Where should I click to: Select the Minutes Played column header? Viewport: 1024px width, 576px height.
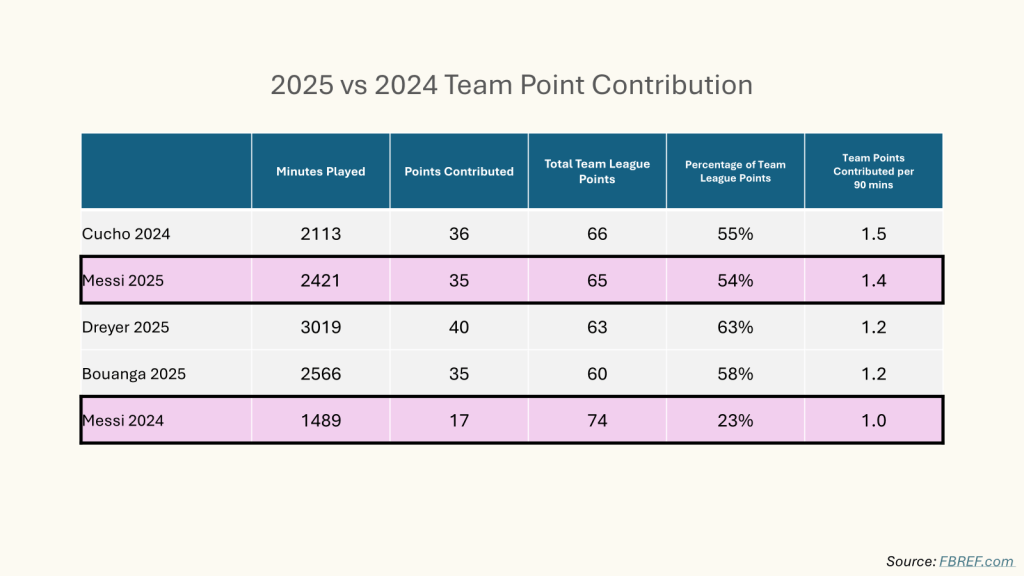click(x=321, y=171)
